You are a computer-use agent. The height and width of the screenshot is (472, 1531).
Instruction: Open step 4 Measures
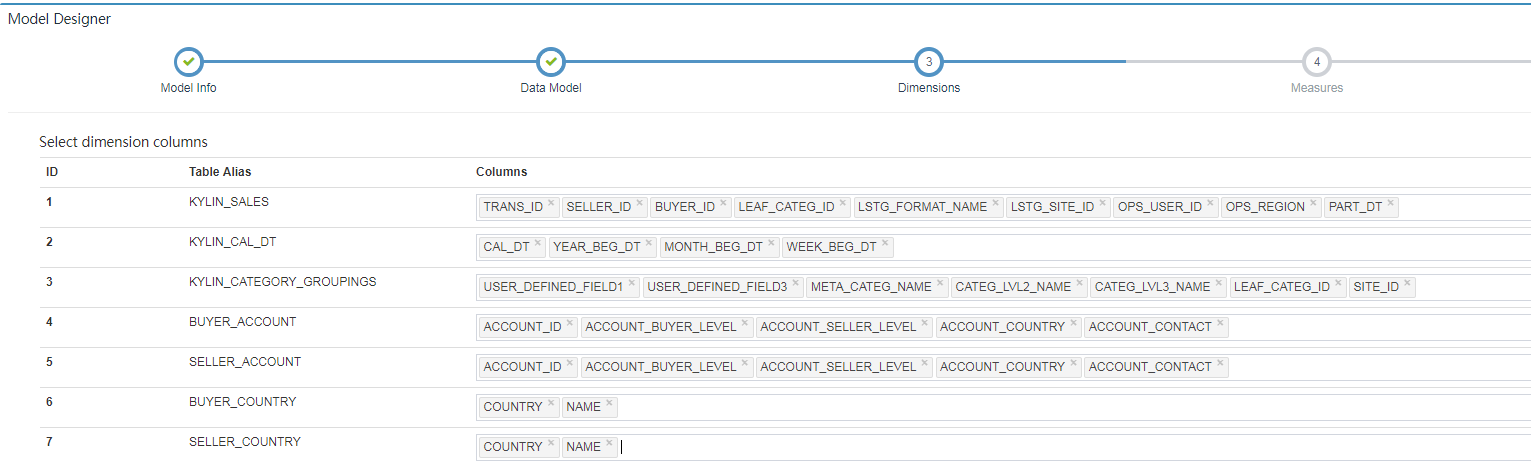[x=1317, y=62]
